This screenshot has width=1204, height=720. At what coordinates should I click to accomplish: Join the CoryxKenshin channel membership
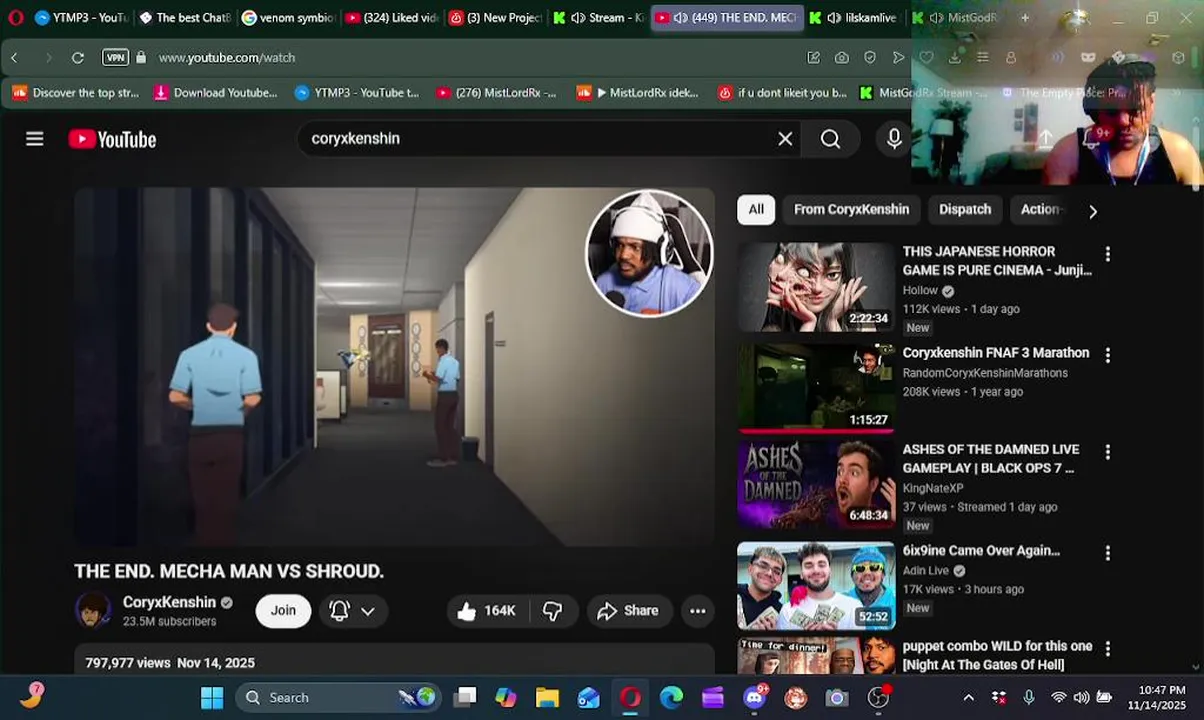click(x=283, y=611)
